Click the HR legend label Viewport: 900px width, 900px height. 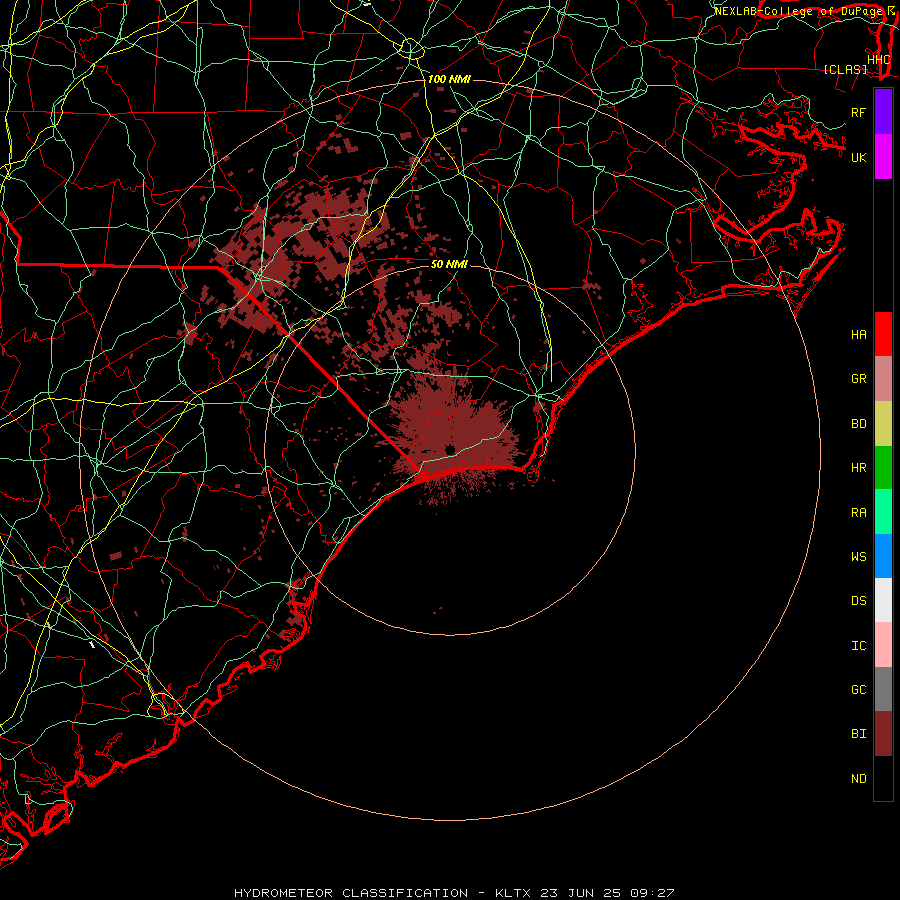858,468
